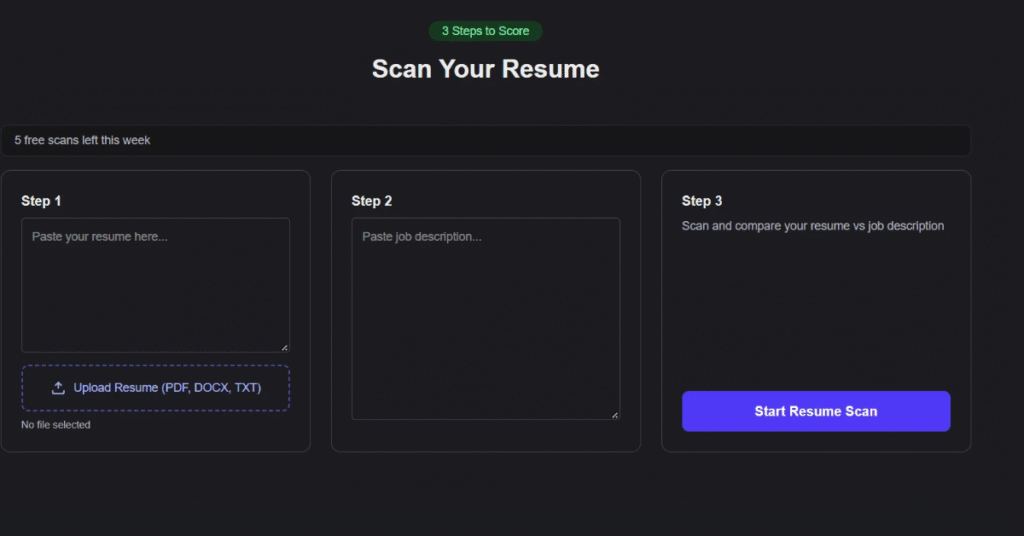
Task: Click the 'Scan Your Resume' heading
Action: point(485,69)
